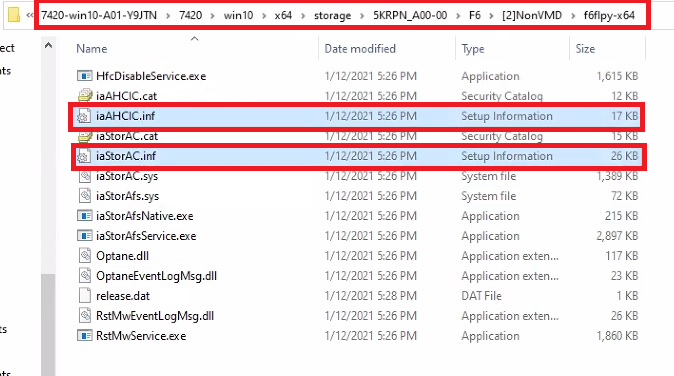The width and height of the screenshot is (674, 376).
Task: Select the Optane.dll file name
Action: (x=122, y=256)
